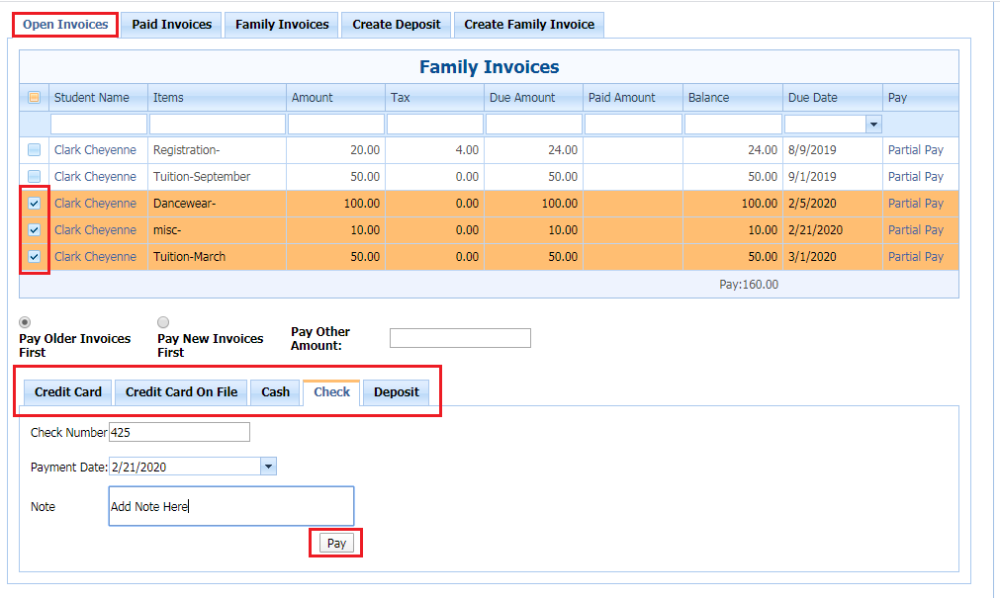1000x598 pixels.
Task: Click Partial Pay for the Tuition-September invoice
Action: pos(917,176)
